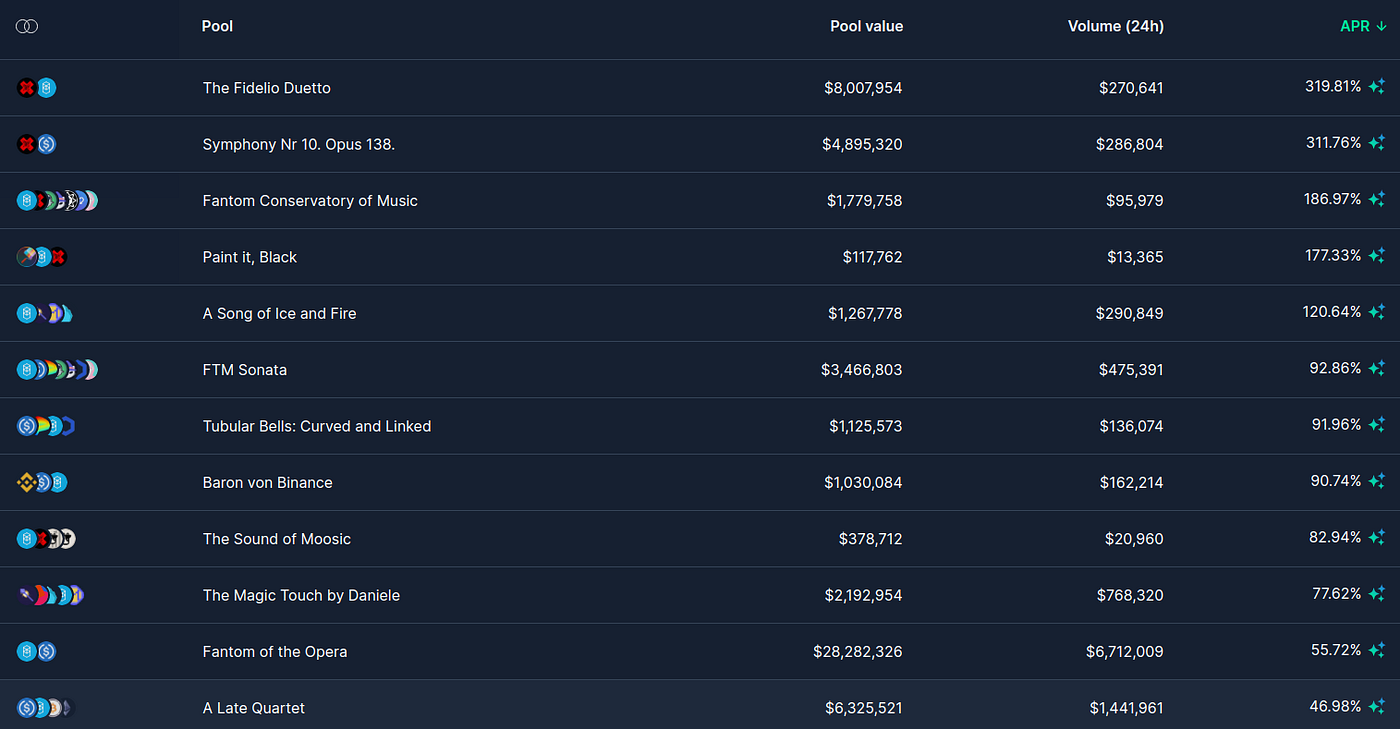Open Symphony Nr 10. Opus 138. pool
This screenshot has width=1400, height=729.
point(298,145)
